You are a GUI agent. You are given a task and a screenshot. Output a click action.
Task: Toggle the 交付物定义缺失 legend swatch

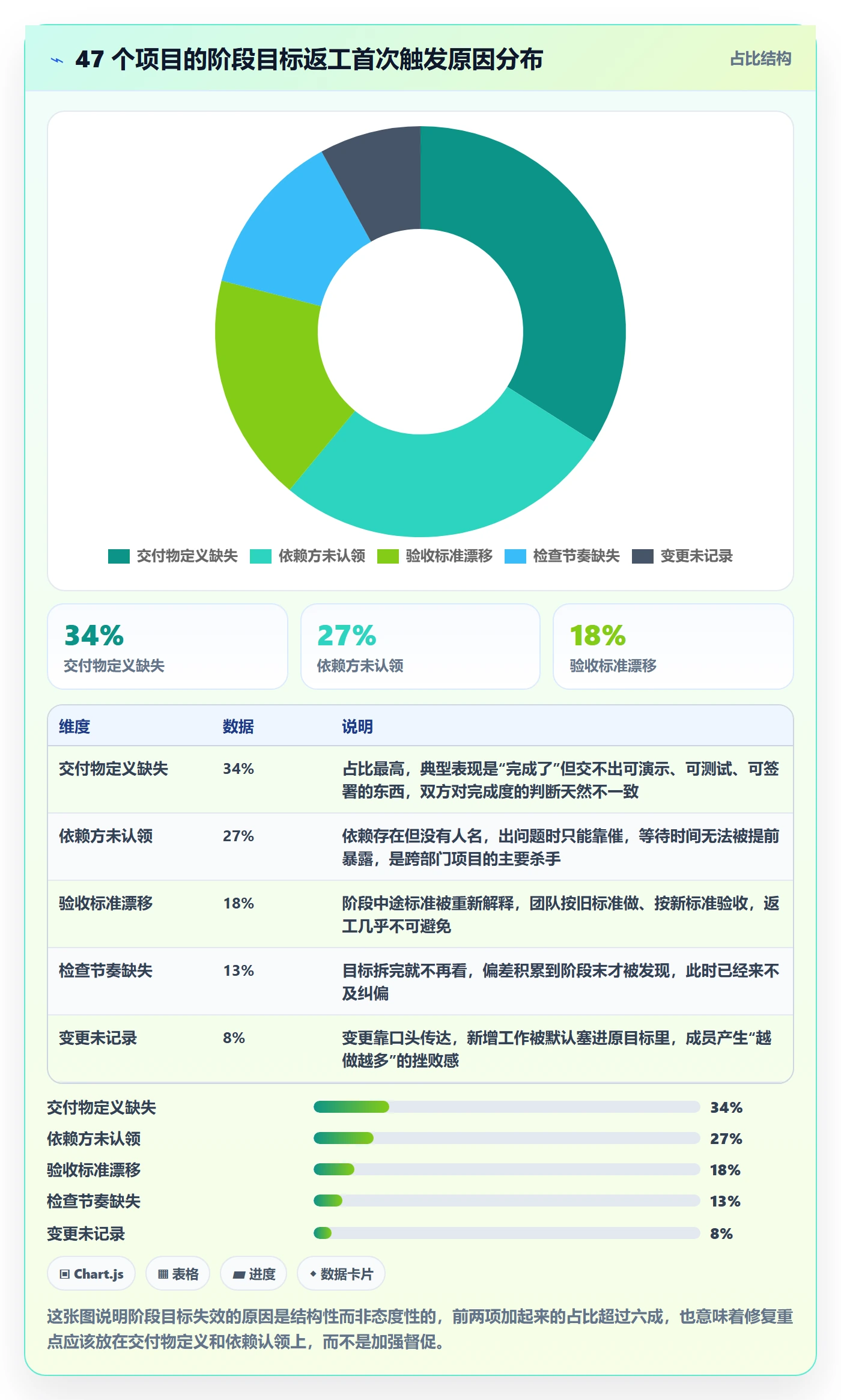[x=119, y=556]
